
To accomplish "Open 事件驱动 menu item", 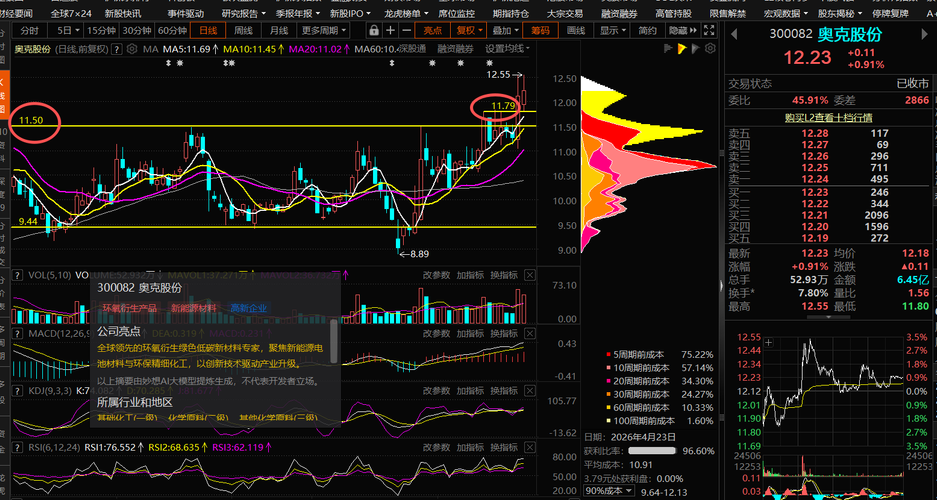I will (x=185, y=13).
